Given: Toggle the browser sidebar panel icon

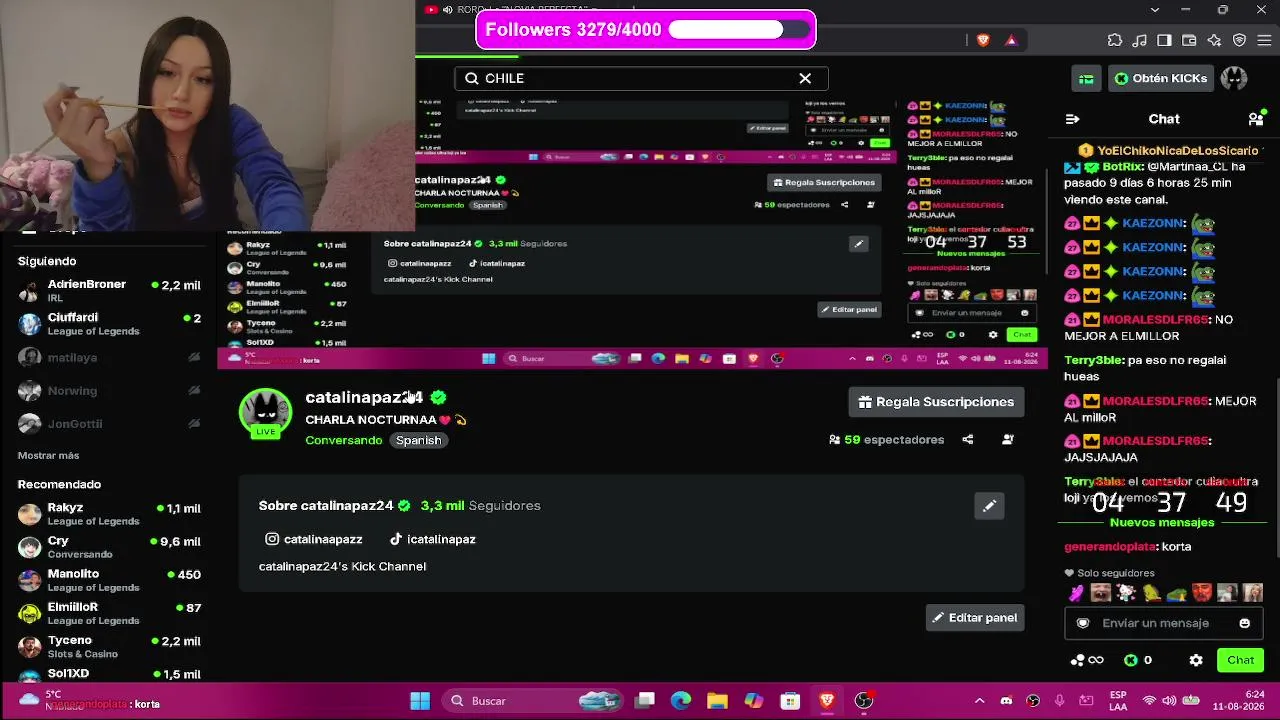Looking at the screenshot, I should point(1164,40).
